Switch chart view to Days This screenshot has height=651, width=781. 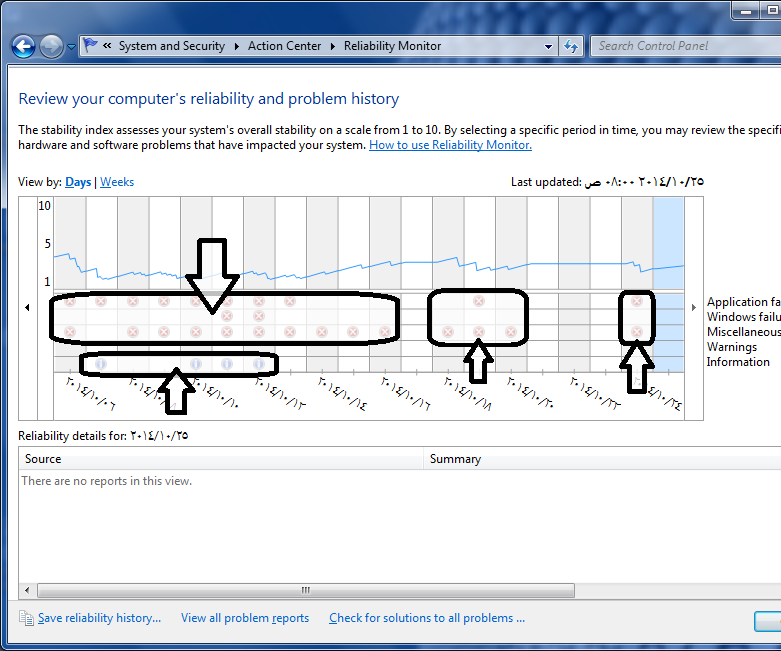pos(78,182)
